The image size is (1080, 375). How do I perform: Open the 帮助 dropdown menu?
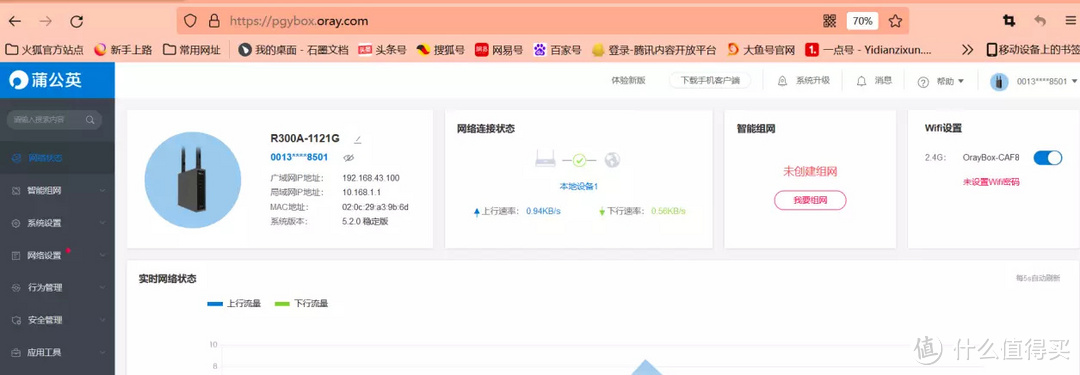[940, 81]
